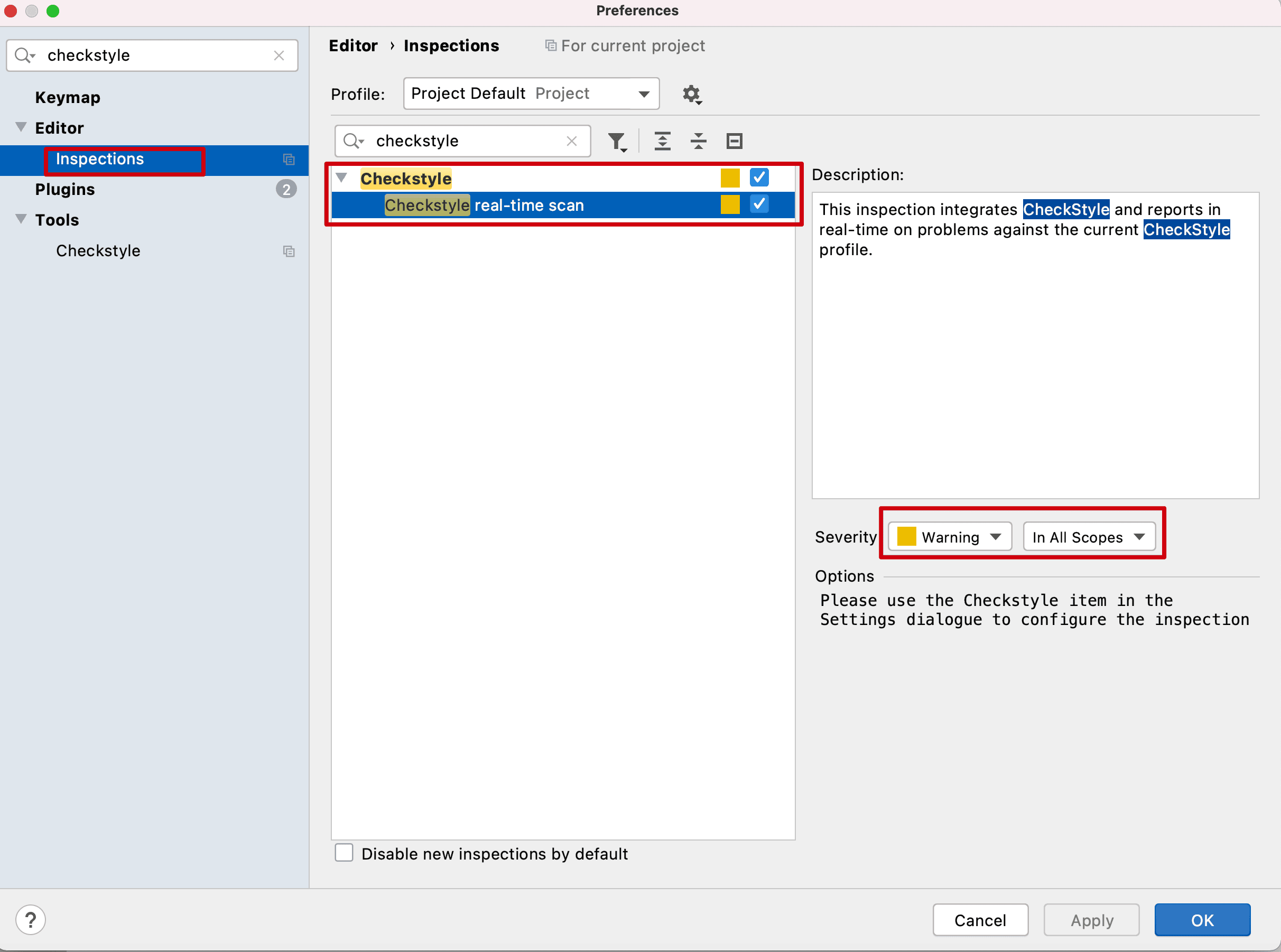
Task: Click the yellow swatch on Checkstyle group row
Action: pos(730,178)
